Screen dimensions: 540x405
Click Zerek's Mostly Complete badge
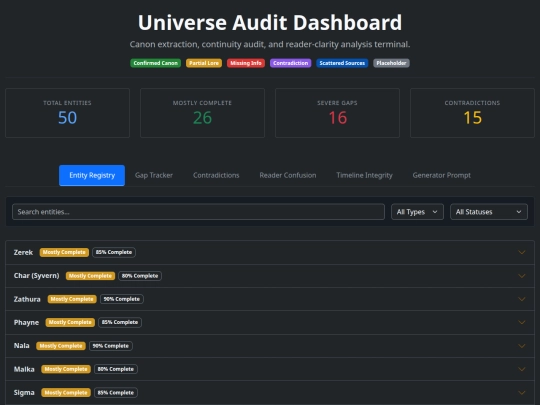[x=64, y=252]
